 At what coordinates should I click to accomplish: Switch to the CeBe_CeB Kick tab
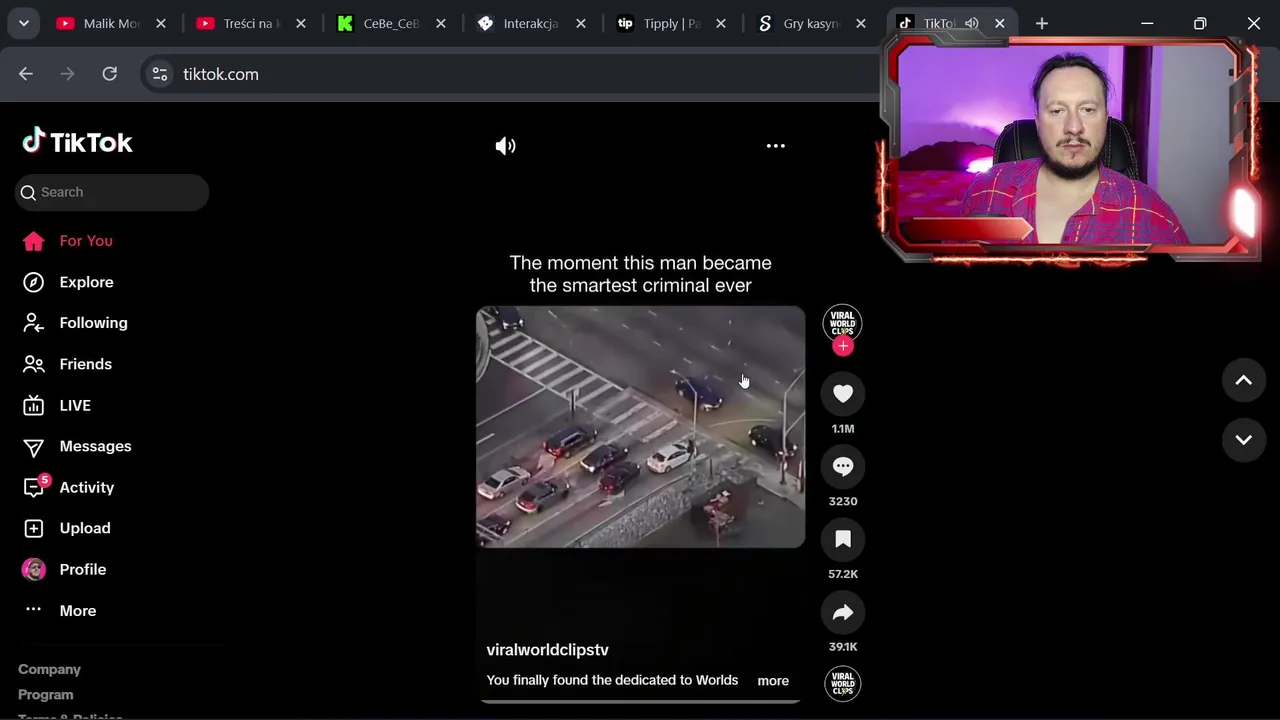(390, 23)
